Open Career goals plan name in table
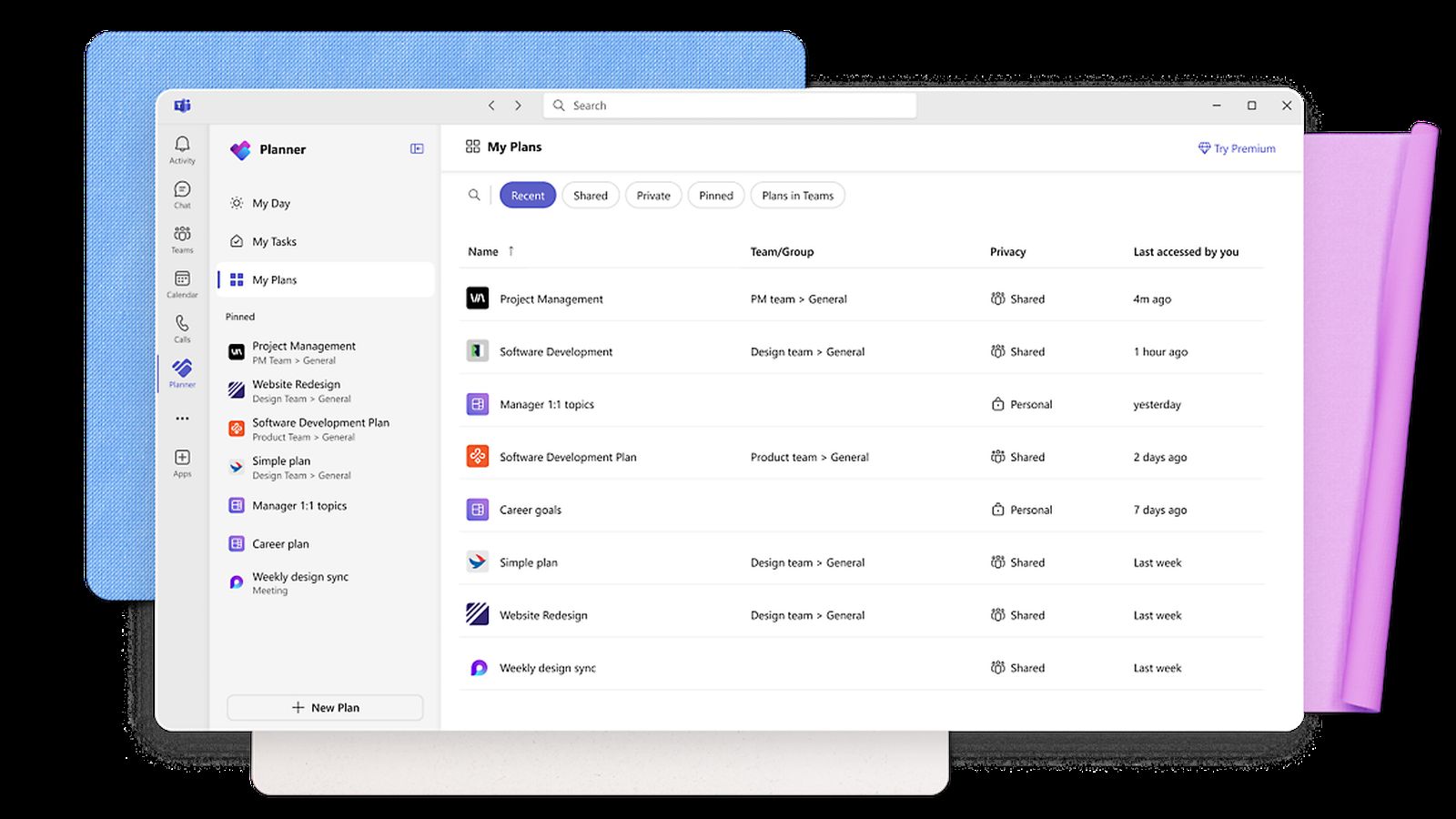The image size is (1456, 819). point(531,511)
